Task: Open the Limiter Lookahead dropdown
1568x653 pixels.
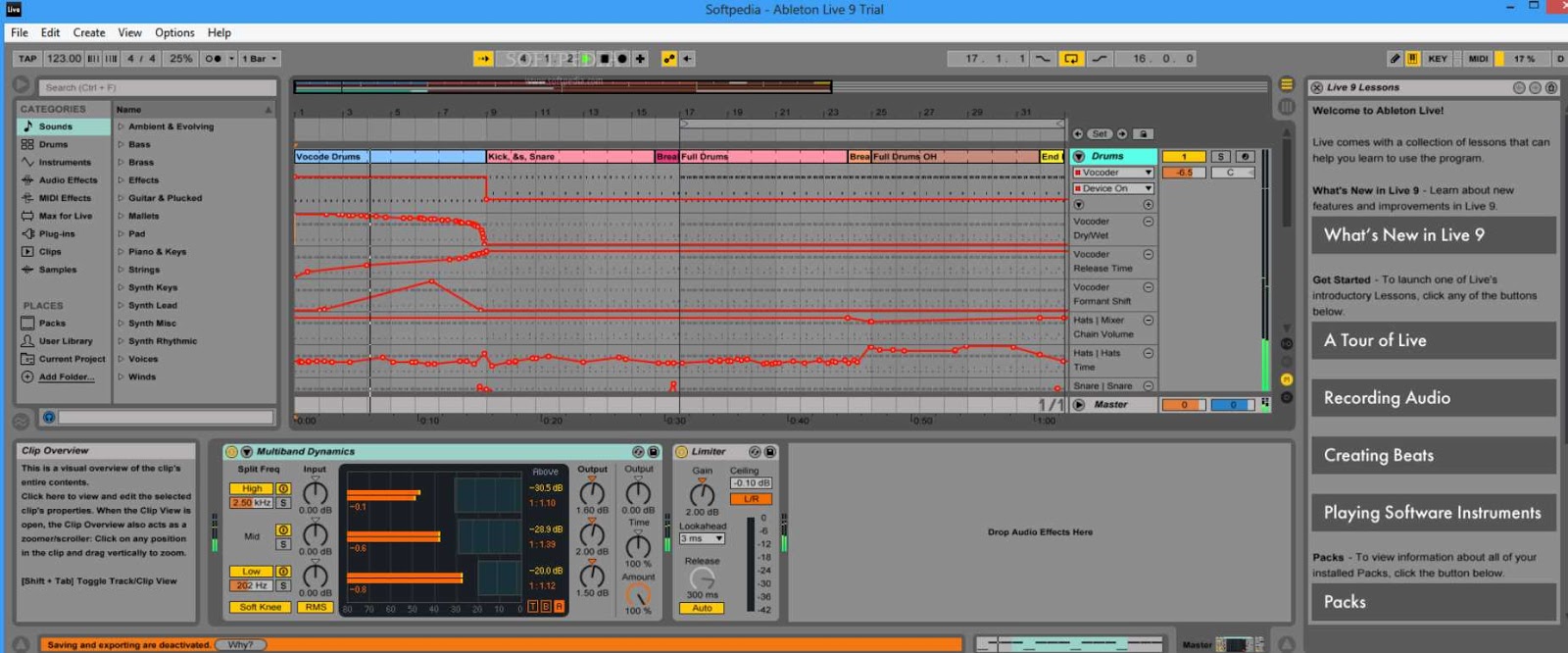Action: click(702, 538)
